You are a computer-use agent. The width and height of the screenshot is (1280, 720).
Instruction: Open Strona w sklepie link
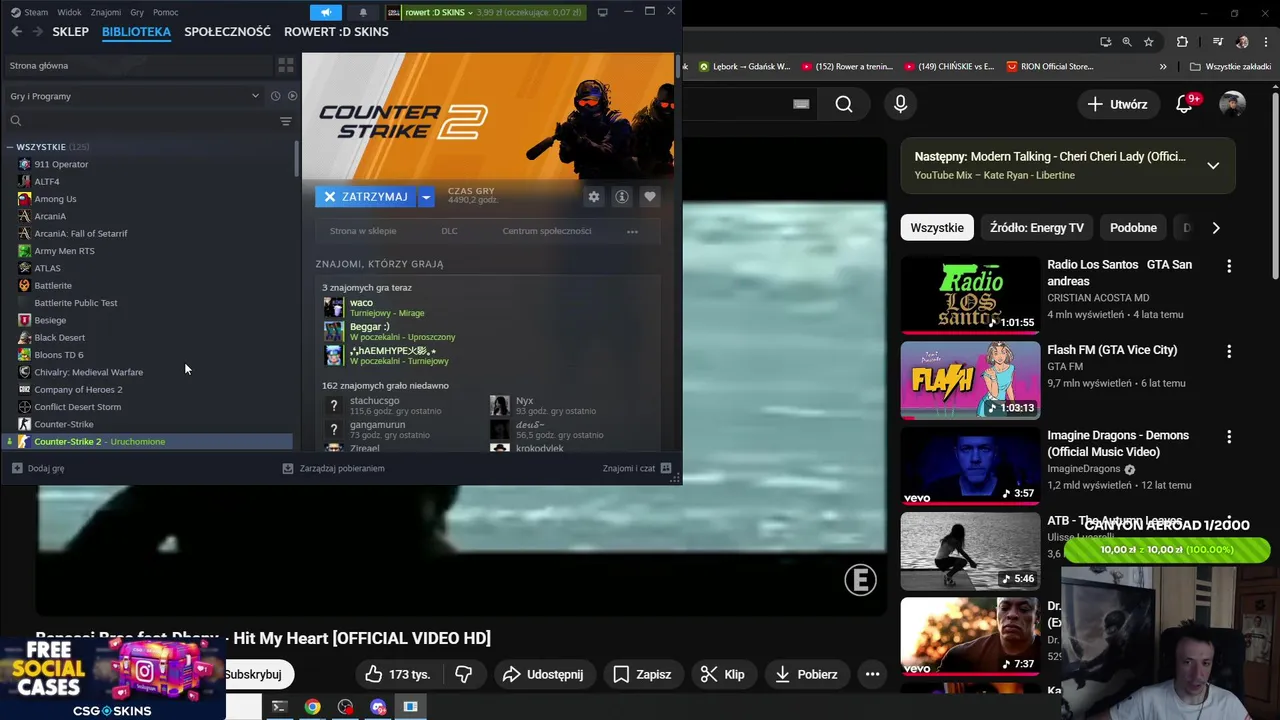click(x=363, y=231)
